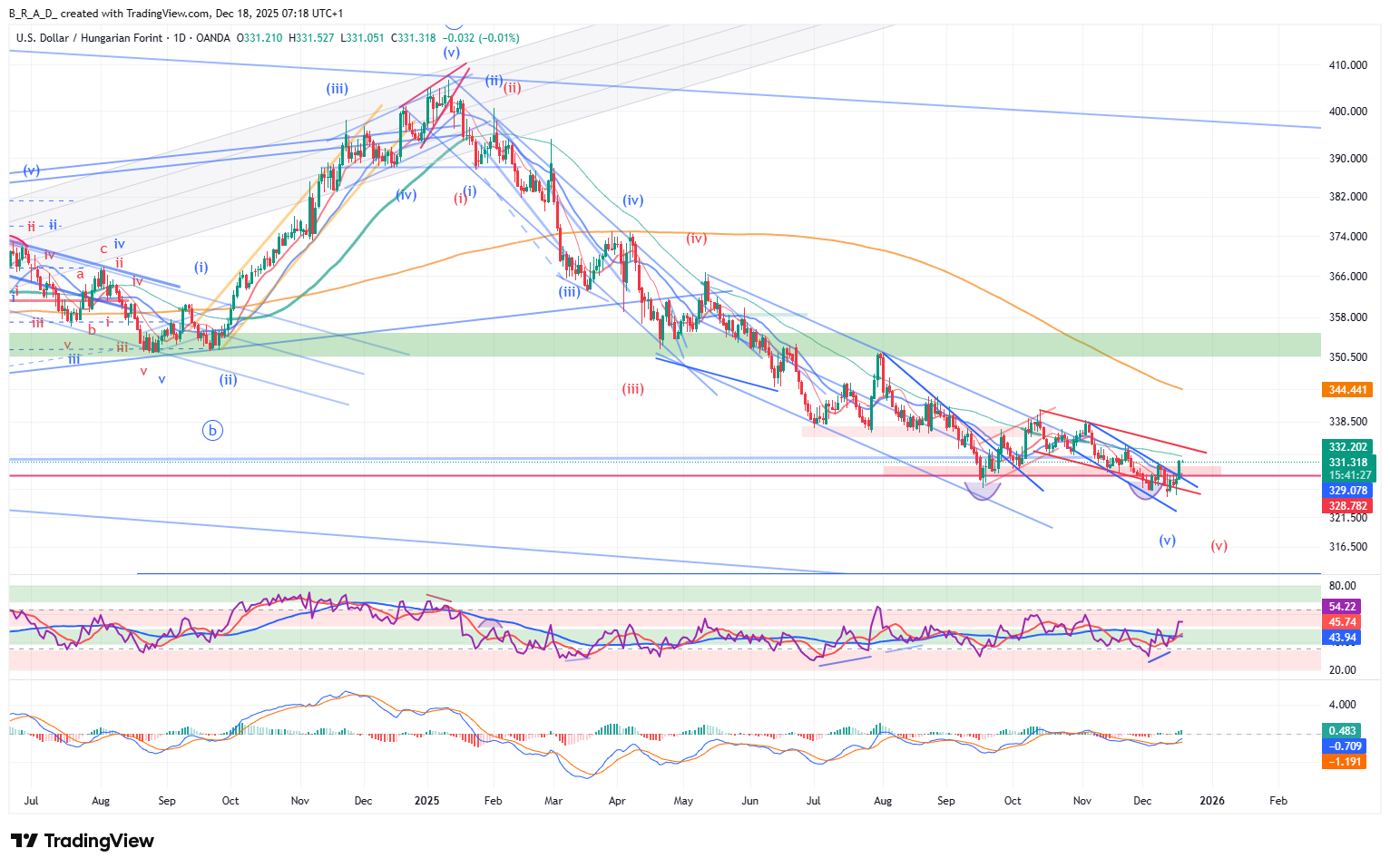
Task: Select the blue (ii) label below the October low
Action: (228, 380)
